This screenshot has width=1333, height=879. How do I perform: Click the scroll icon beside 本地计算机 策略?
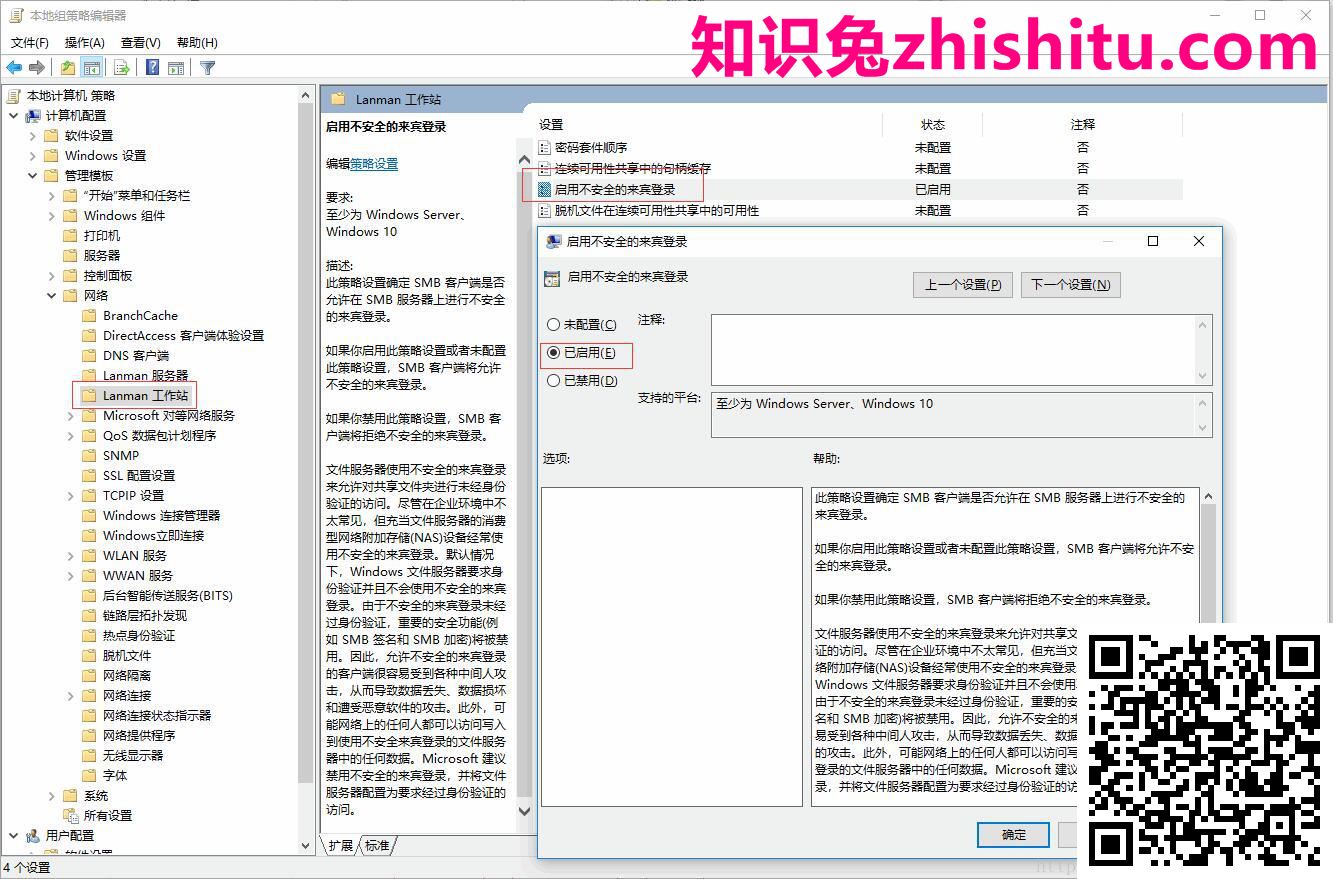(14, 95)
